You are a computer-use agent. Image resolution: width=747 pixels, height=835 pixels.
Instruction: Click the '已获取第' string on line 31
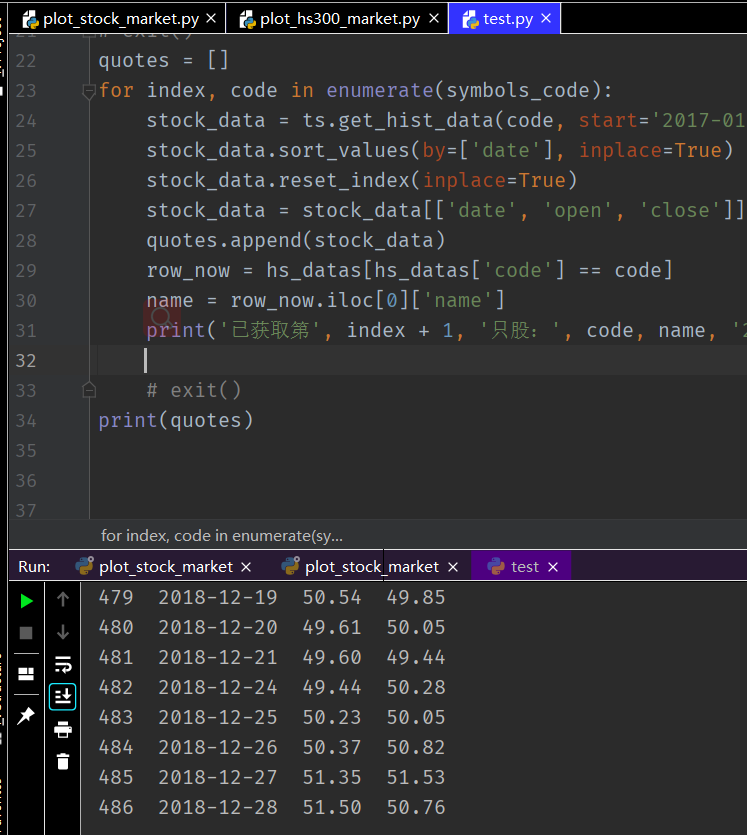coord(270,330)
